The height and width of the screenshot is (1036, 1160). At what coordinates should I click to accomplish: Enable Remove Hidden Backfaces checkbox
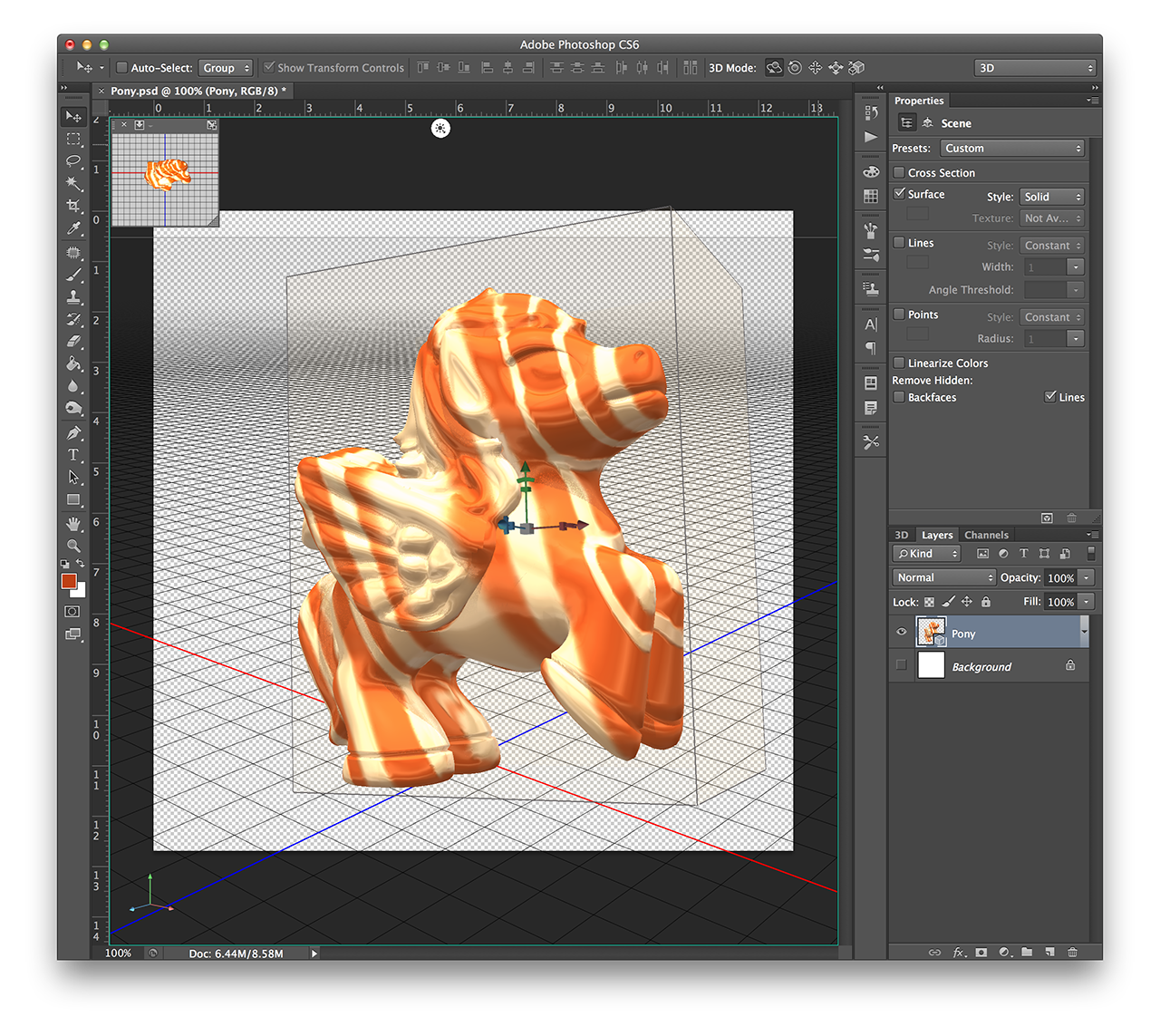(x=899, y=397)
